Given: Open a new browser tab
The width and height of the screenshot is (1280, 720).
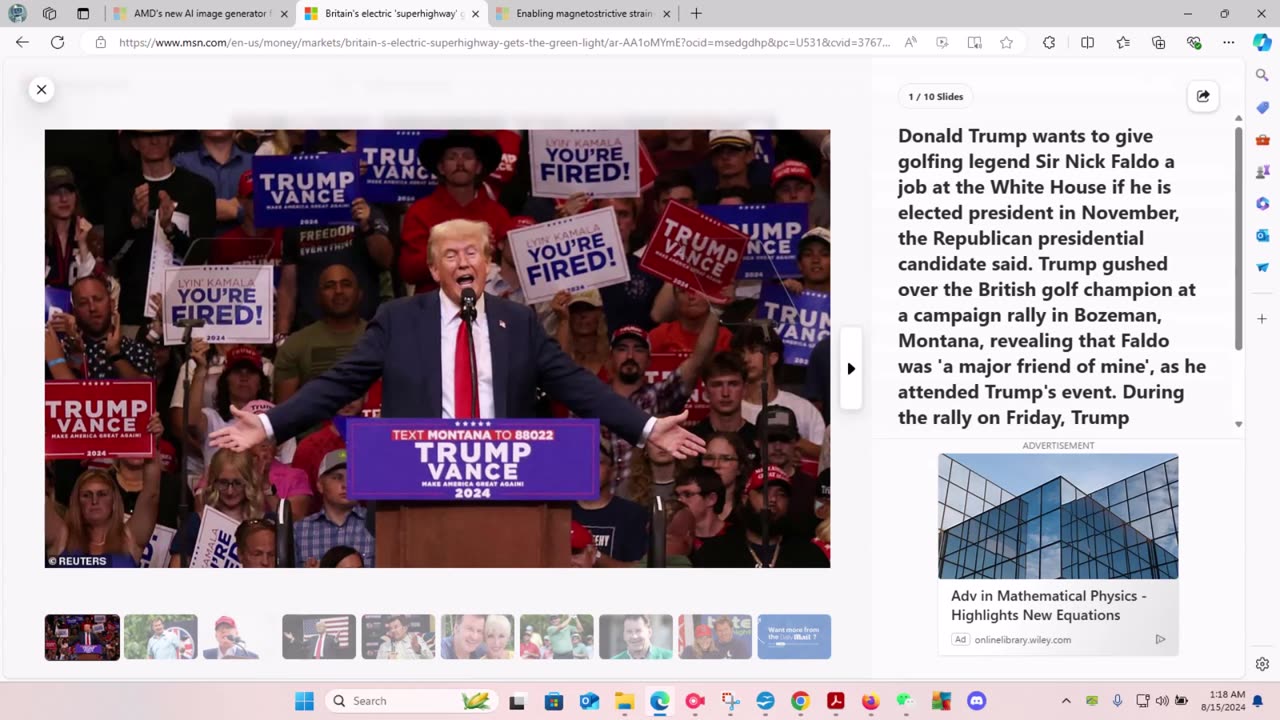Looking at the screenshot, I should [x=696, y=14].
